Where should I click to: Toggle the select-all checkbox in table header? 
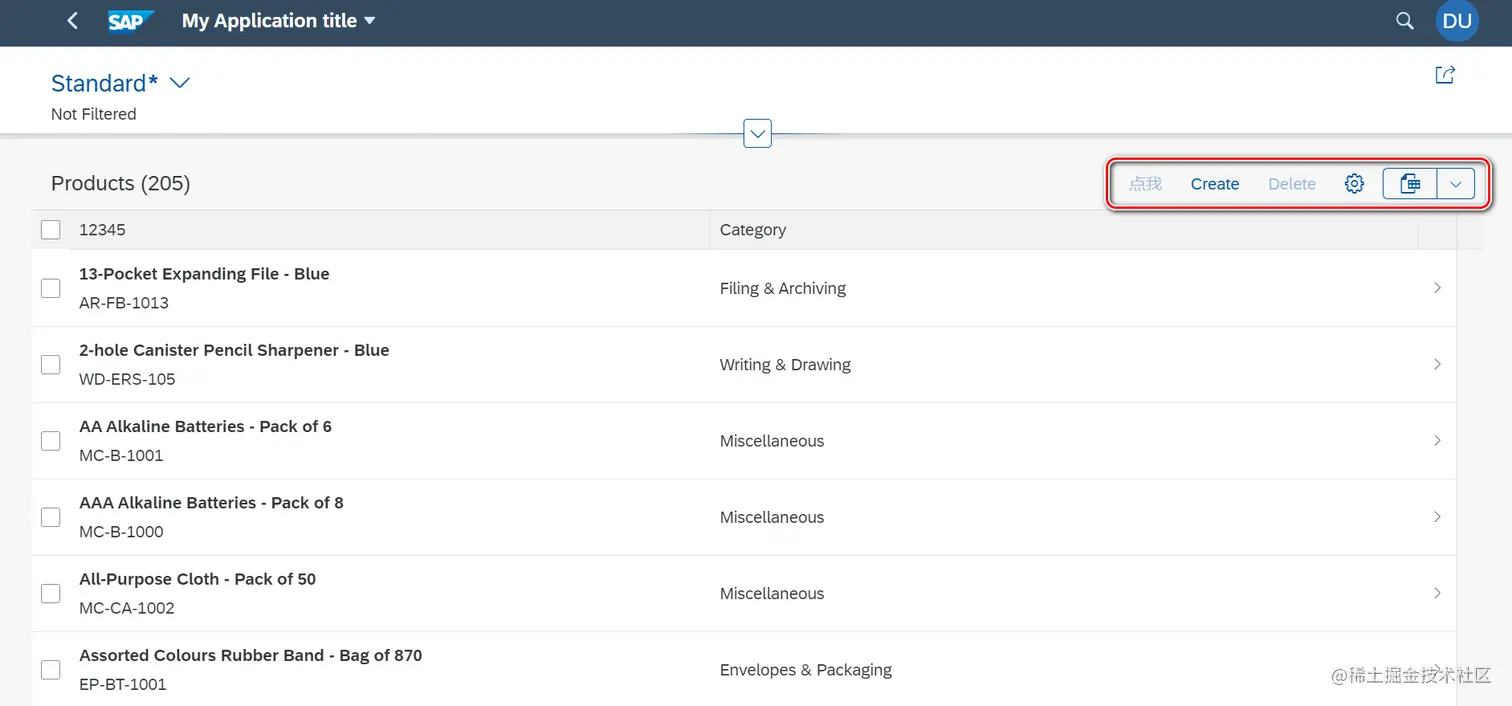click(x=51, y=230)
